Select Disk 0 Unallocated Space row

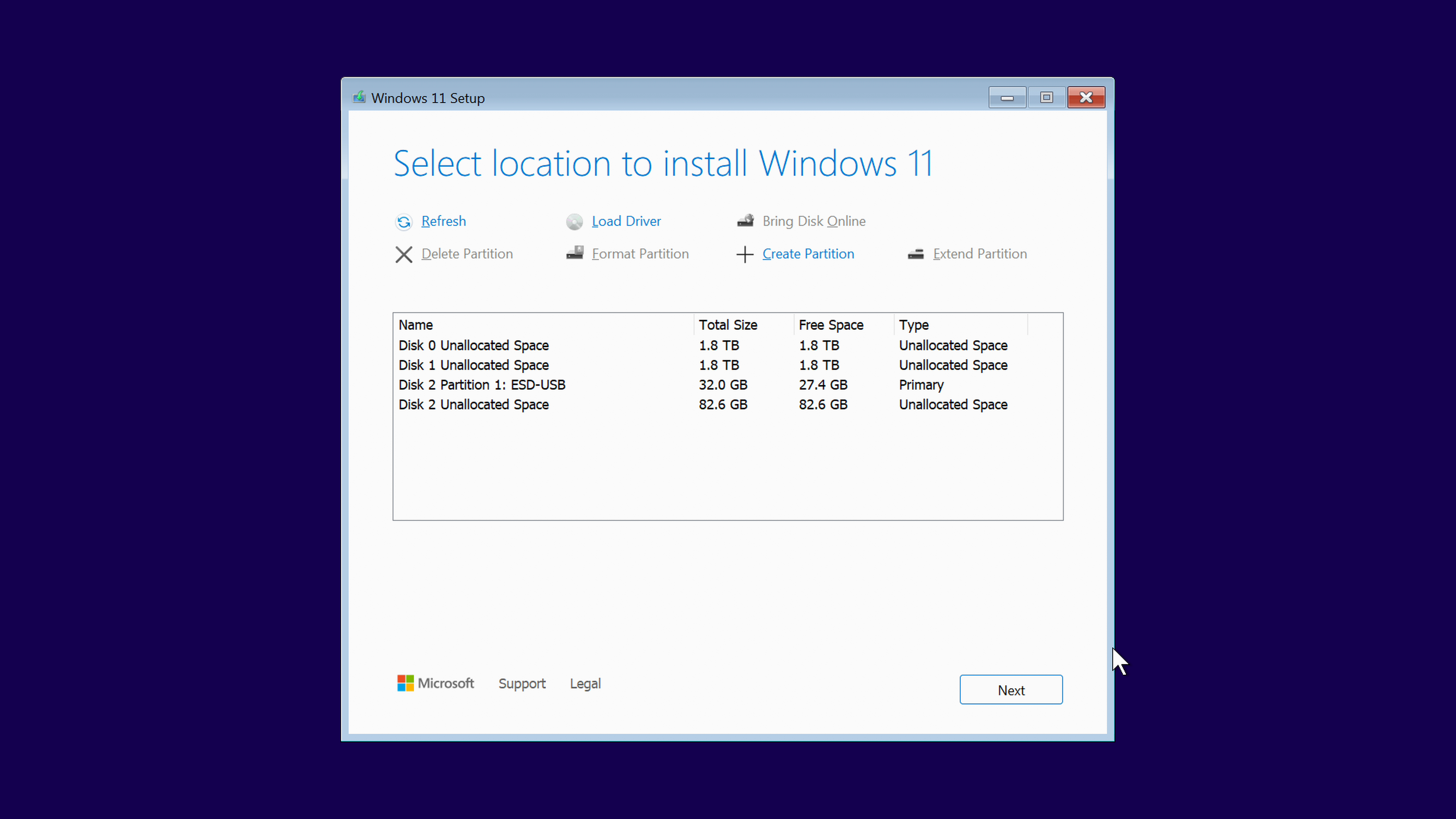728,345
